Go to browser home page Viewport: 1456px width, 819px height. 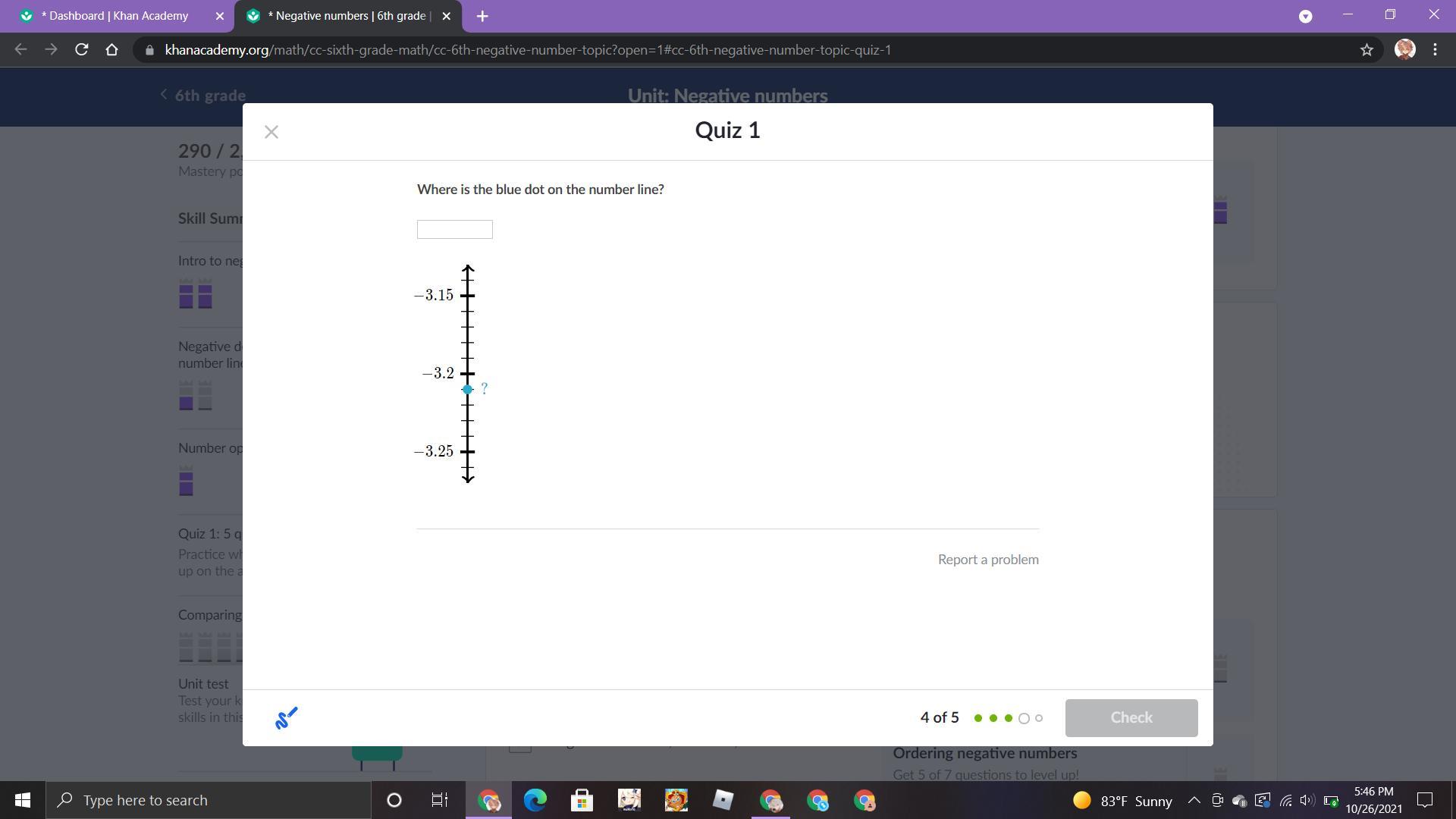point(111,49)
